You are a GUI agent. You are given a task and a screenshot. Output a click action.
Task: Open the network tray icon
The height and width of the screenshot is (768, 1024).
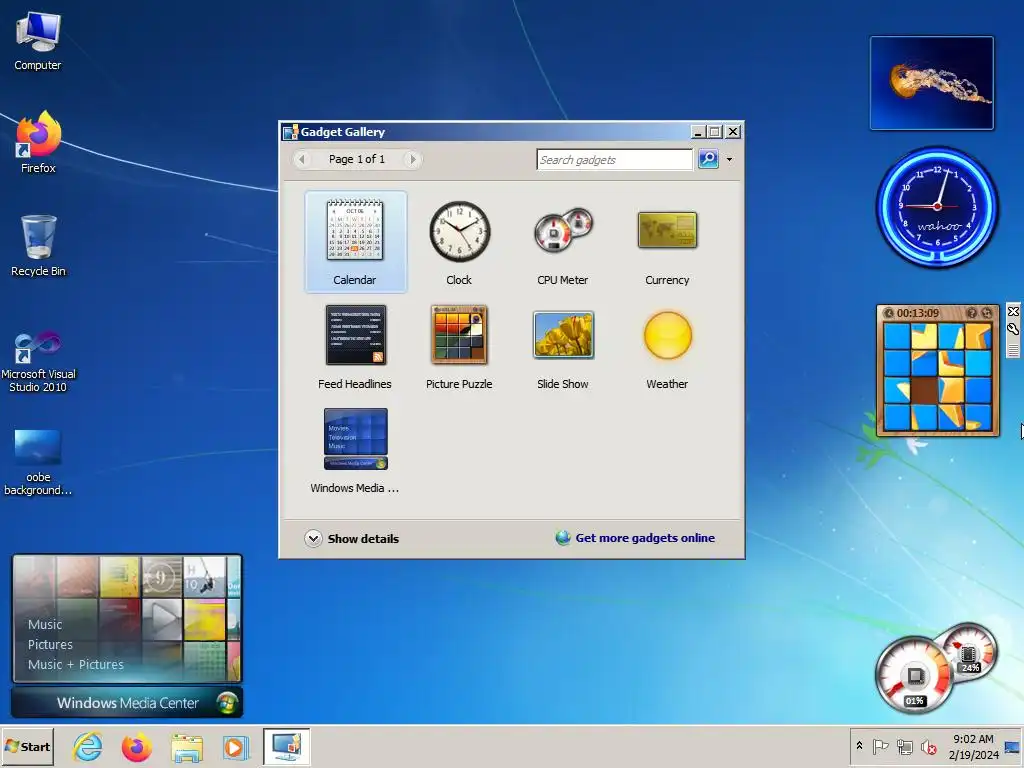(904, 746)
